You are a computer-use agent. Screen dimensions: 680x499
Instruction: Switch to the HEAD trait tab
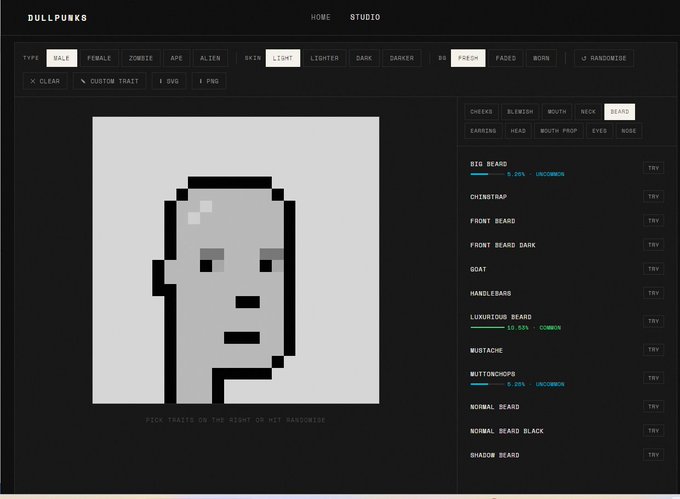click(518, 131)
